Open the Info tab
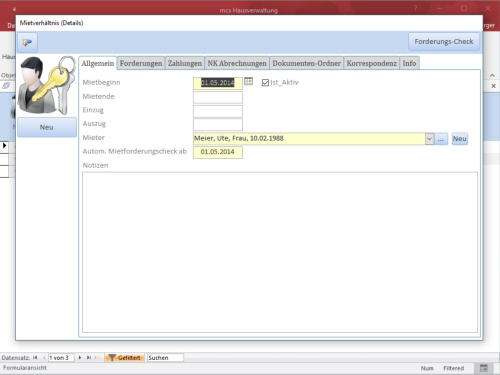Screen dimensions: 500x375 click(409, 63)
